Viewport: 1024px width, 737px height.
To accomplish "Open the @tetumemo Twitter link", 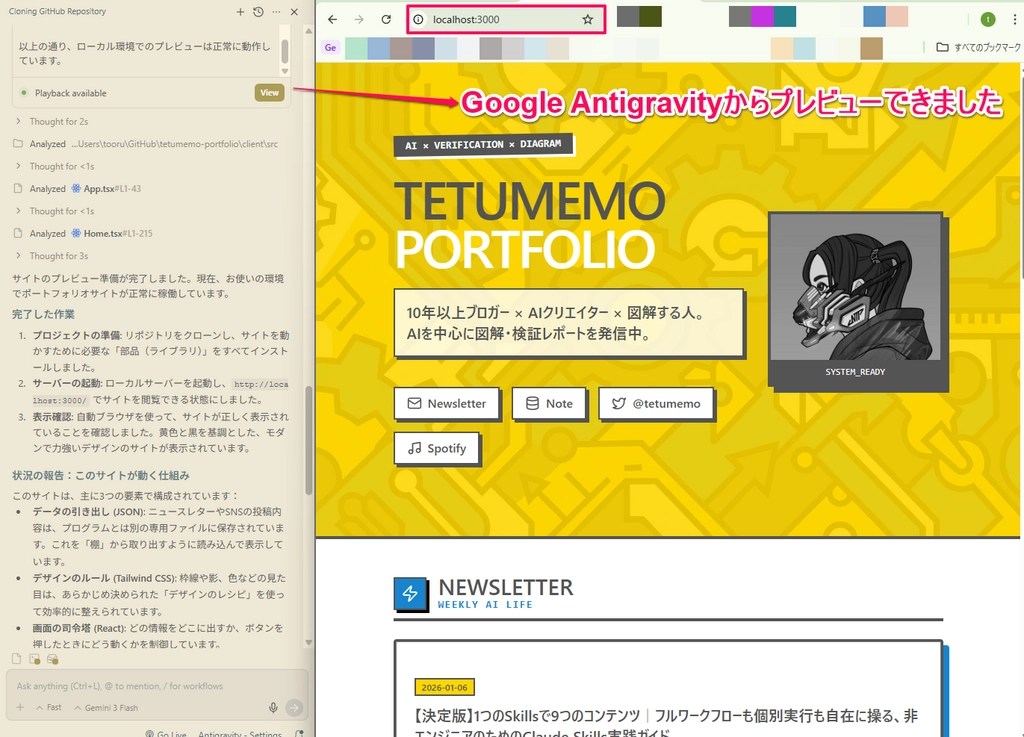I will [x=656, y=403].
